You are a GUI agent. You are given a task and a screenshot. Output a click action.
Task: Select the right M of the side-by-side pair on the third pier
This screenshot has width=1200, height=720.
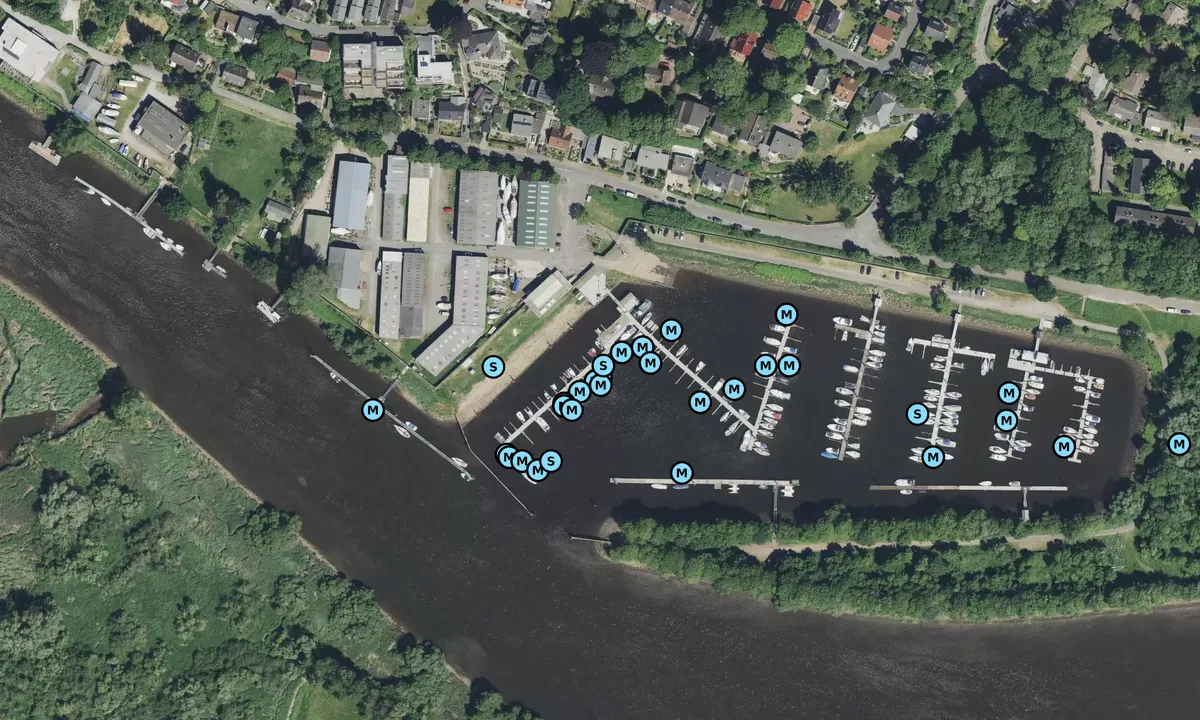coord(789,365)
